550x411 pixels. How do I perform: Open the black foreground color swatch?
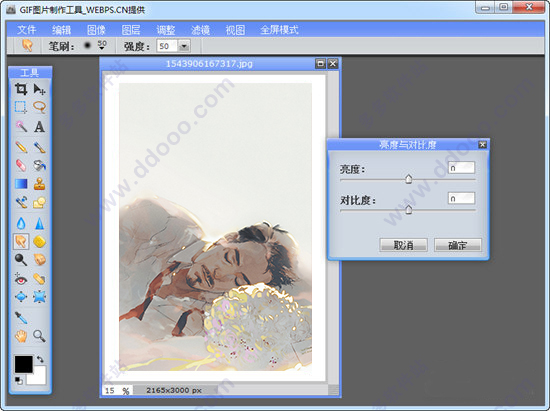click(24, 364)
